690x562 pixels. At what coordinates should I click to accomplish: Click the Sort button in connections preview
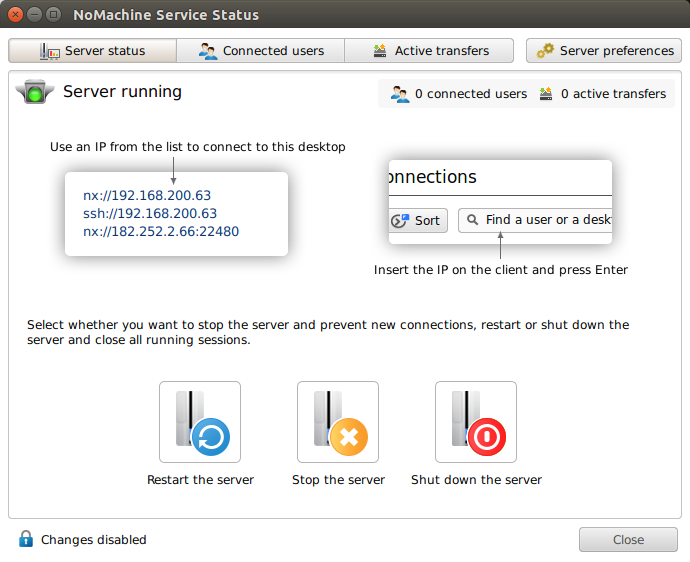click(418, 220)
